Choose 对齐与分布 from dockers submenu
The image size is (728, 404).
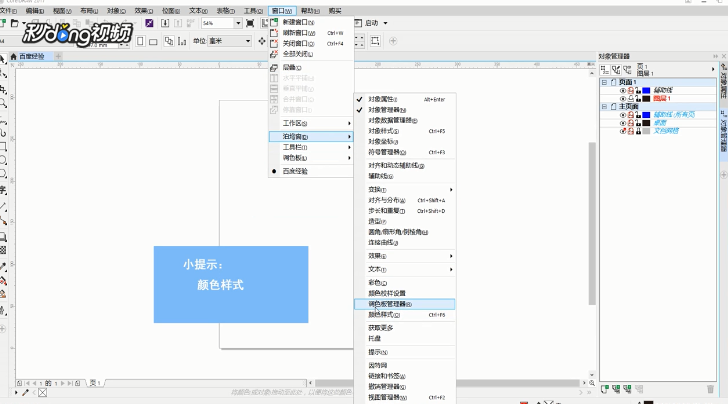pyautogui.click(x=404, y=201)
